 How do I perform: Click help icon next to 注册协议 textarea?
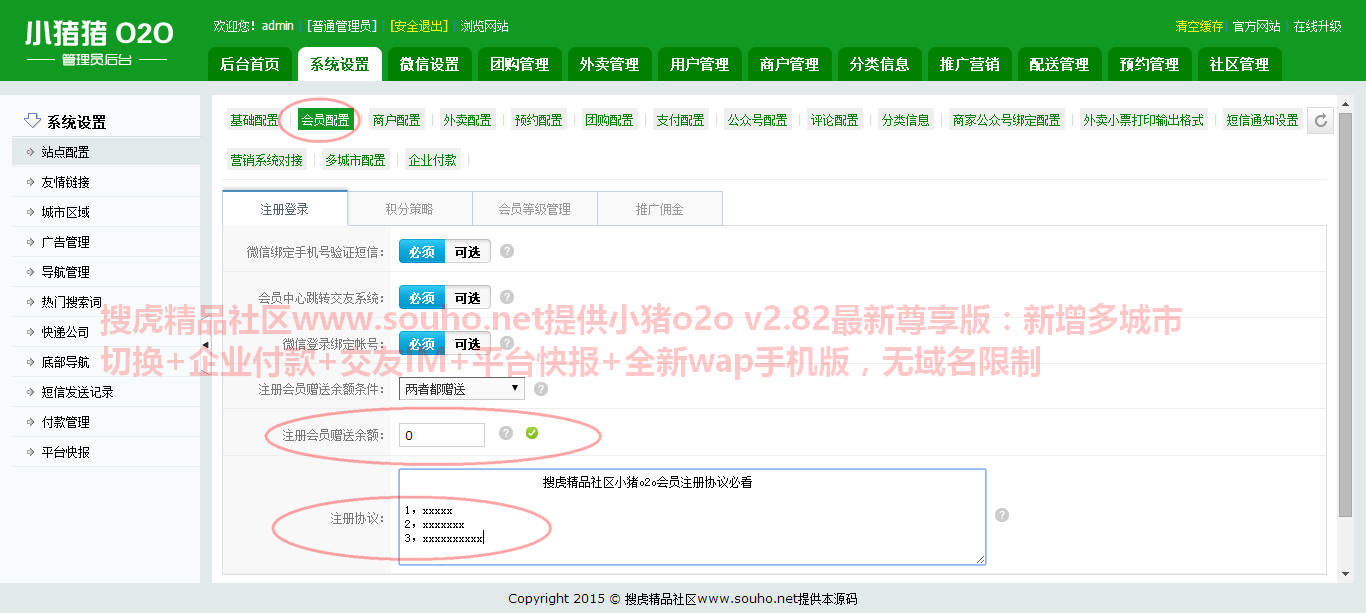click(1002, 515)
